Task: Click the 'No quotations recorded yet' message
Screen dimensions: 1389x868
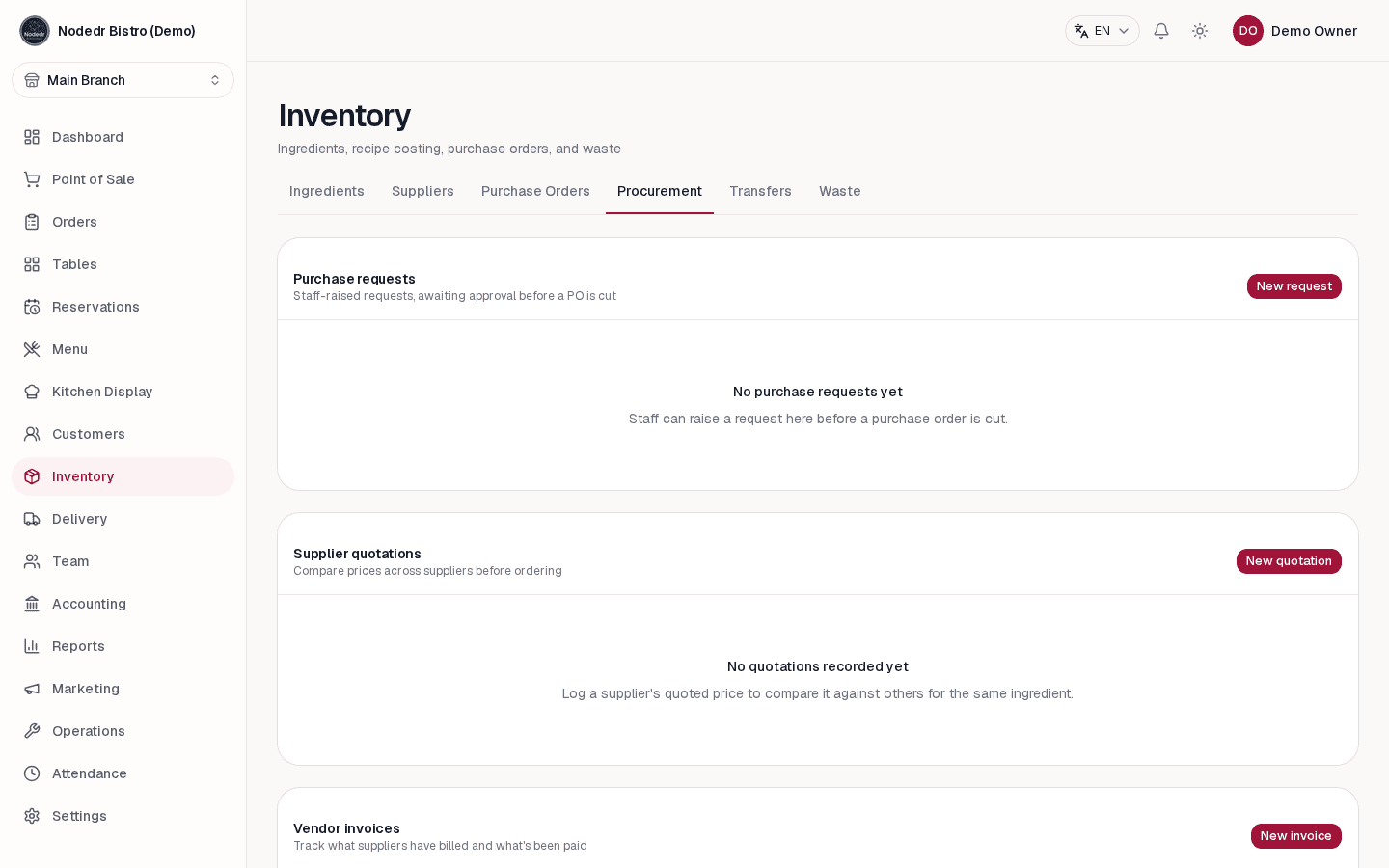Action: point(818,666)
